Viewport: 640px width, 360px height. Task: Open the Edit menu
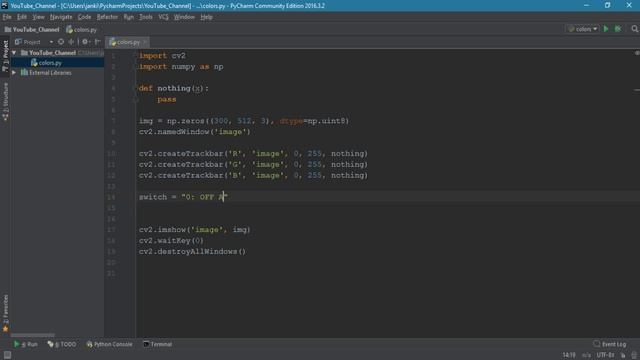22,17
